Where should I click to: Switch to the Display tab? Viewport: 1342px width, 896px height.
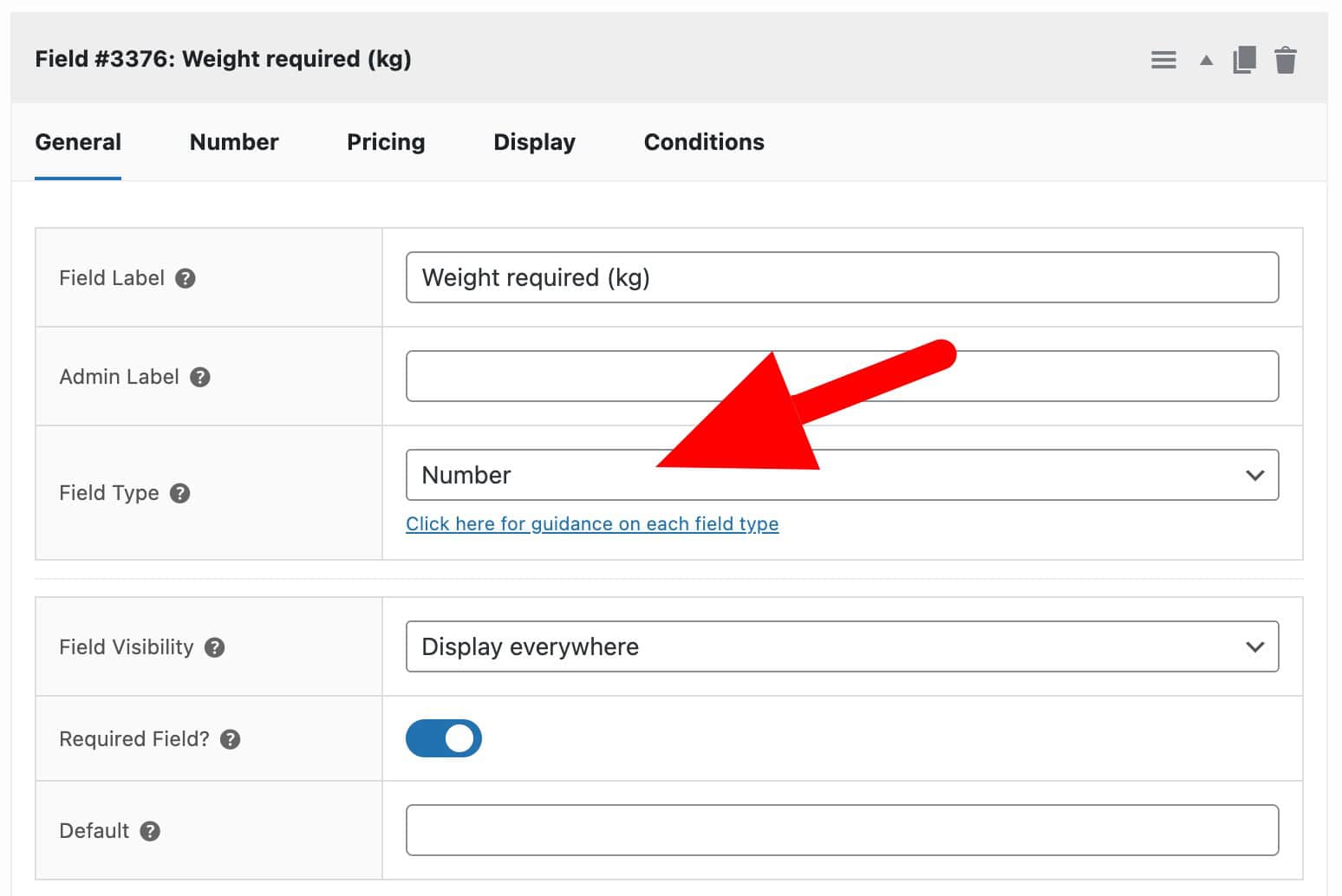pyautogui.click(x=534, y=141)
